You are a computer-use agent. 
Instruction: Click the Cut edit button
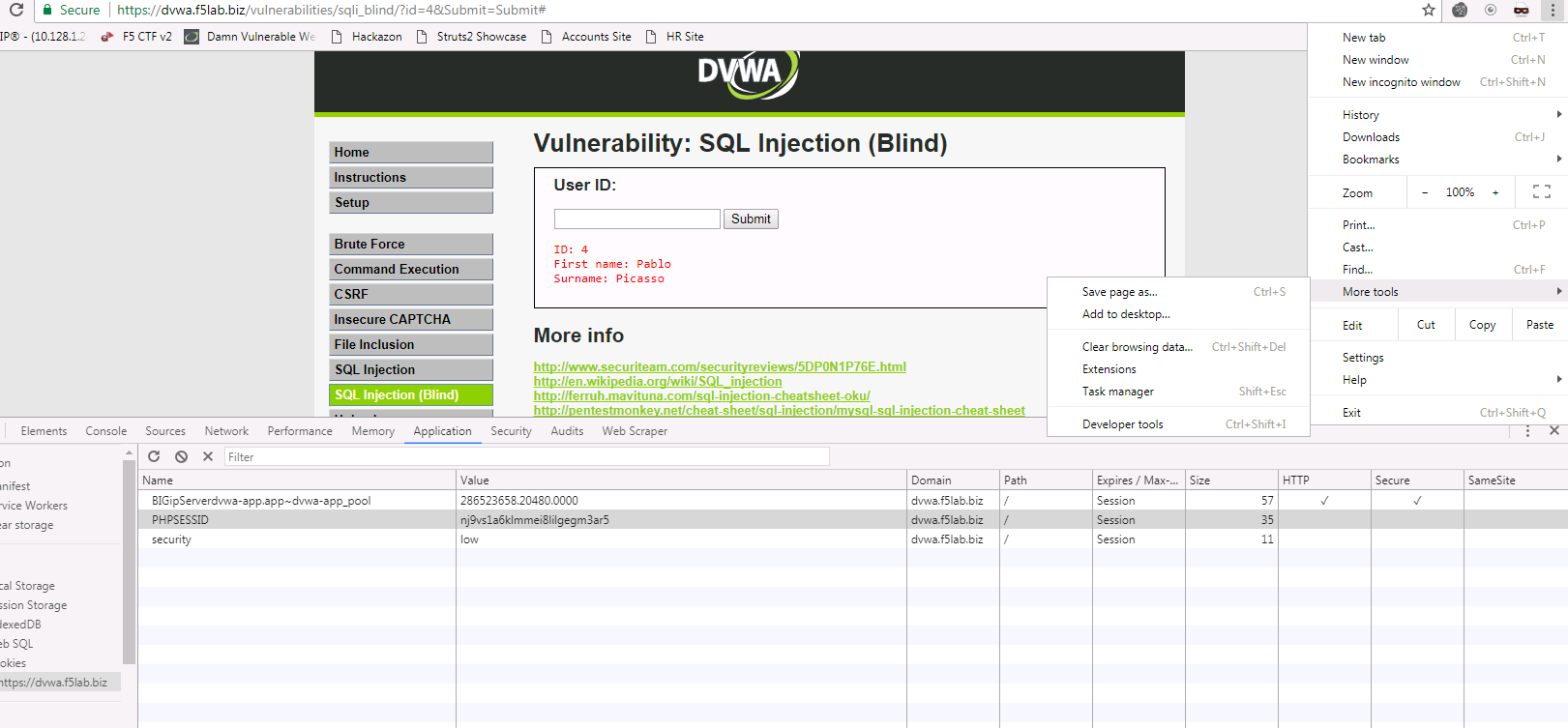(1426, 325)
